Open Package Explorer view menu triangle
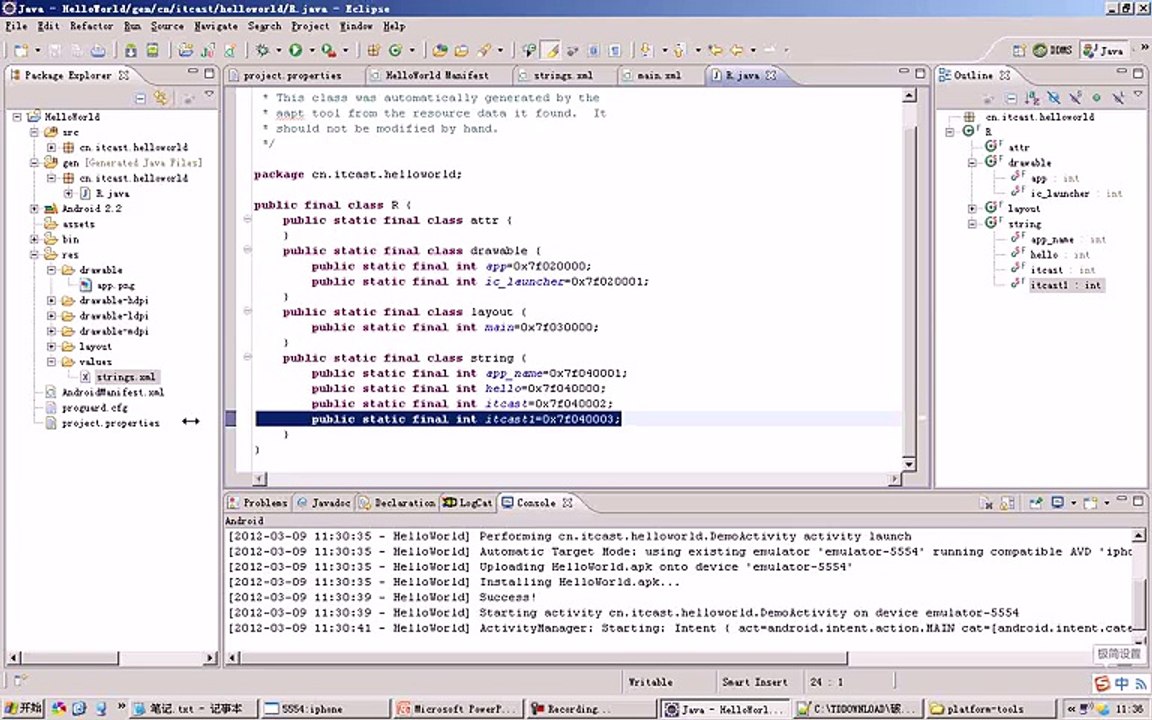The height and width of the screenshot is (720, 1152). 209,95
